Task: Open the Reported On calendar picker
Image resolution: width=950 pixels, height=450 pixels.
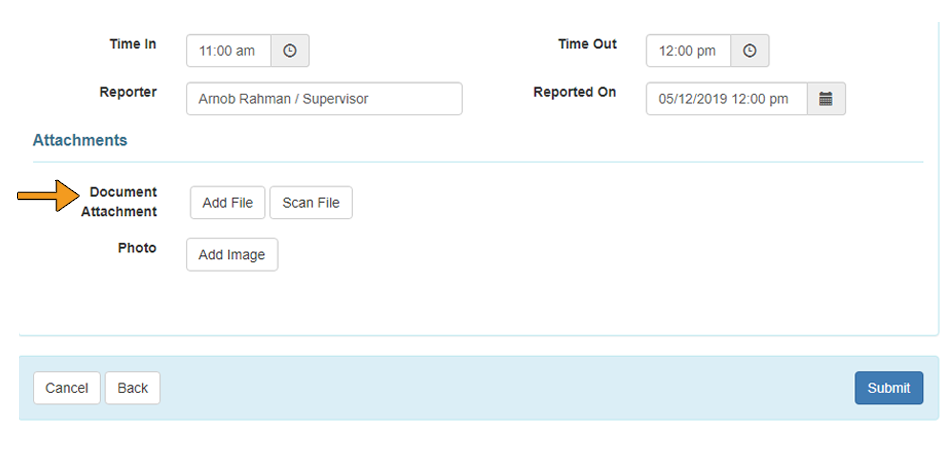Action: (x=826, y=99)
